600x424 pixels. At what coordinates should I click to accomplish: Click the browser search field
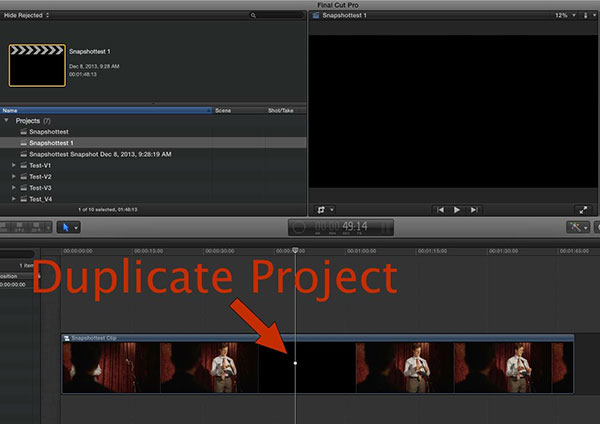(x=276, y=15)
